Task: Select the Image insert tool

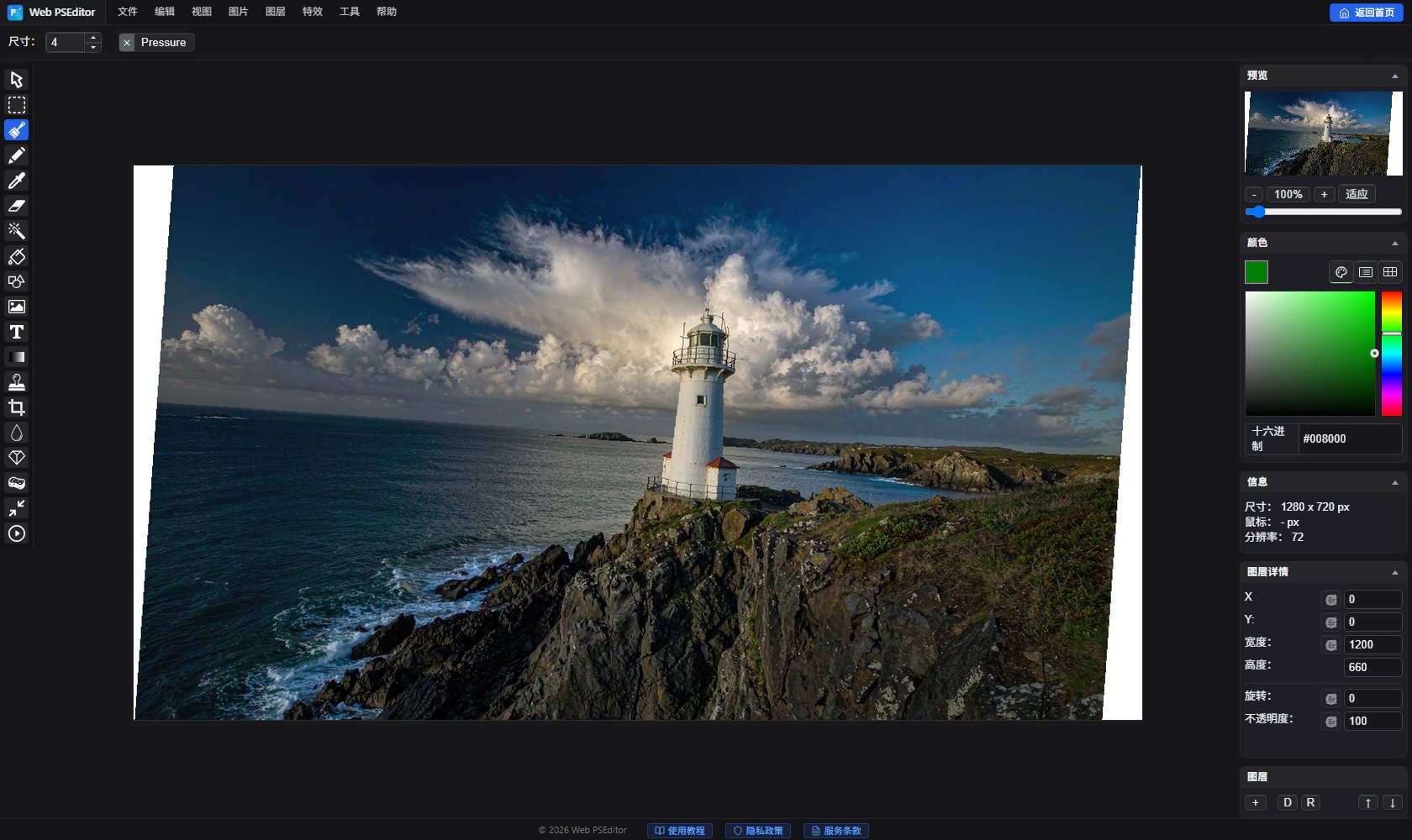Action: pos(17,307)
